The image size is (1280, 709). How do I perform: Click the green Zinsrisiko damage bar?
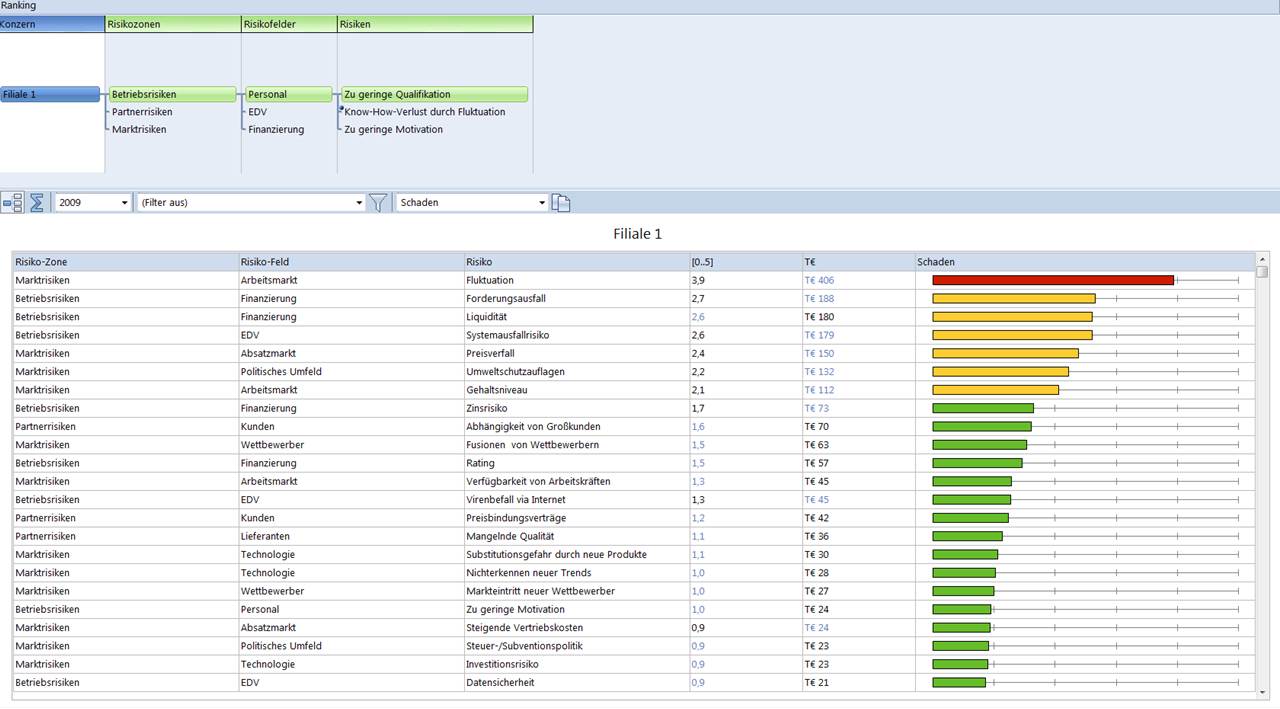click(x=983, y=408)
